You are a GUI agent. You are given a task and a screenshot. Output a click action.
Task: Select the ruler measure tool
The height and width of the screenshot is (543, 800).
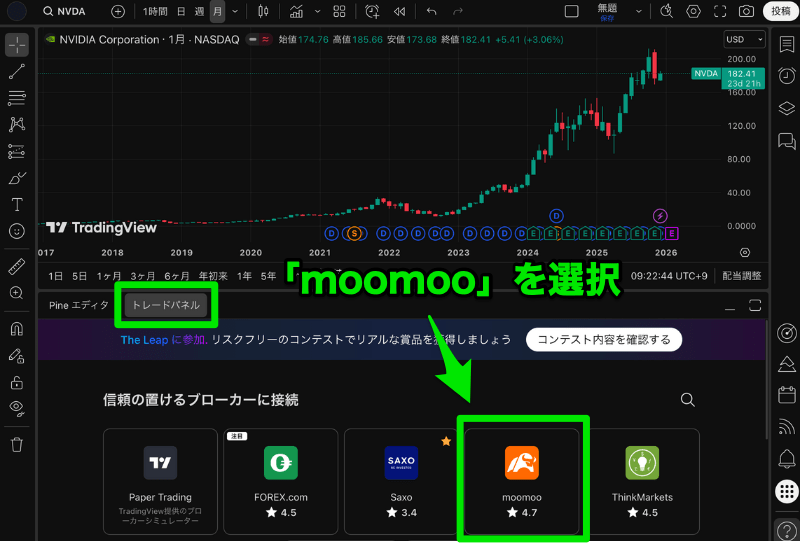point(17,266)
